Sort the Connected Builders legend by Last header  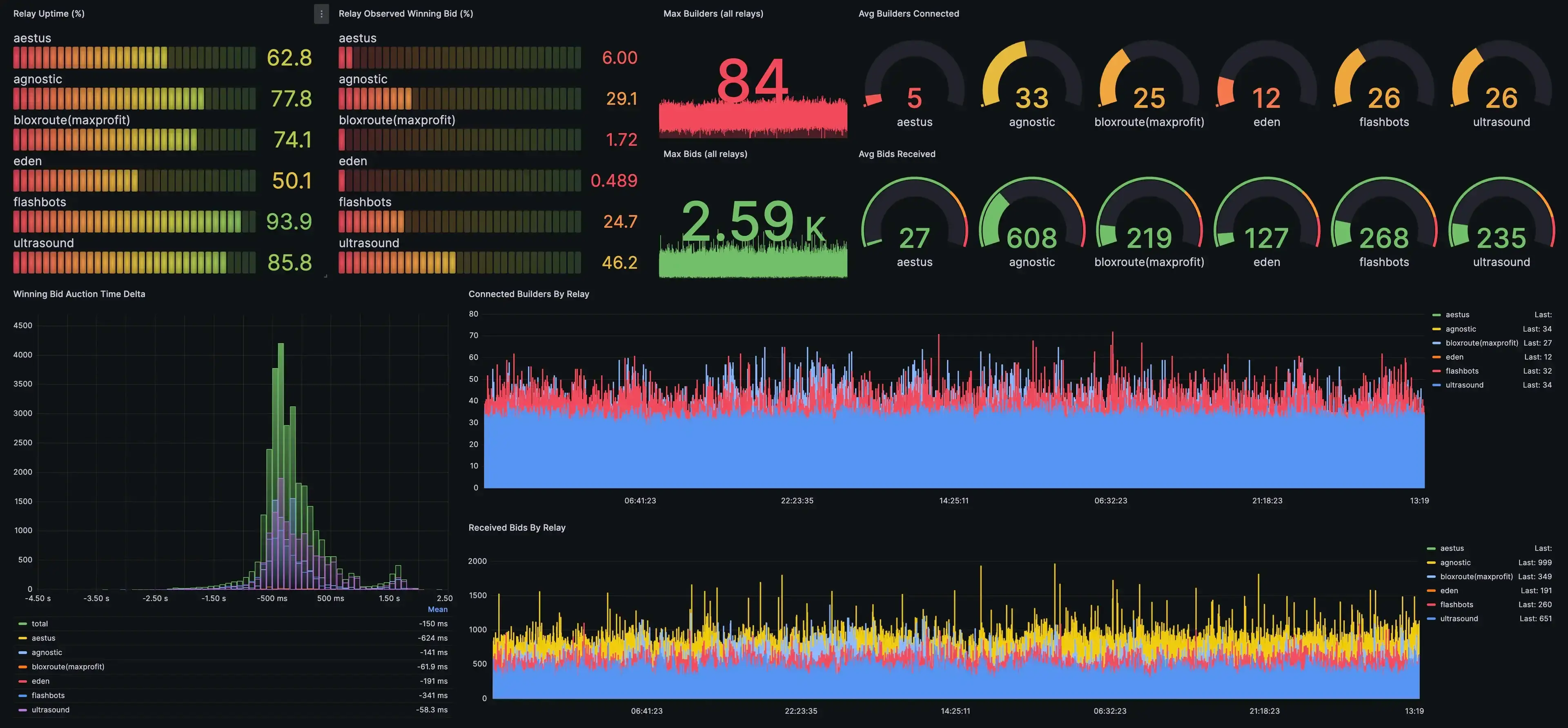[x=1542, y=315]
